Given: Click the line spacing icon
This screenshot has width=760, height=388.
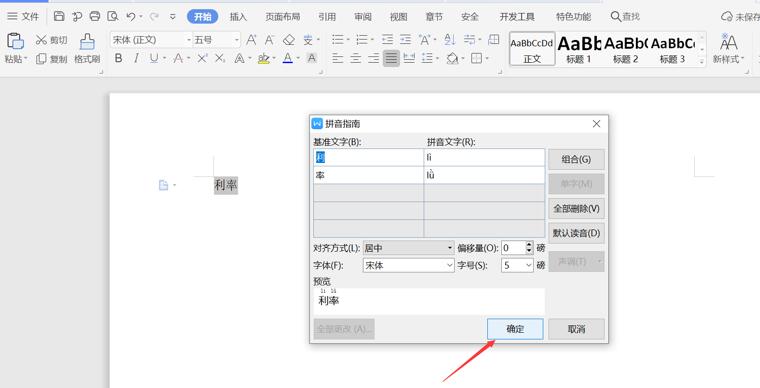Looking at the screenshot, I should (x=427, y=59).
